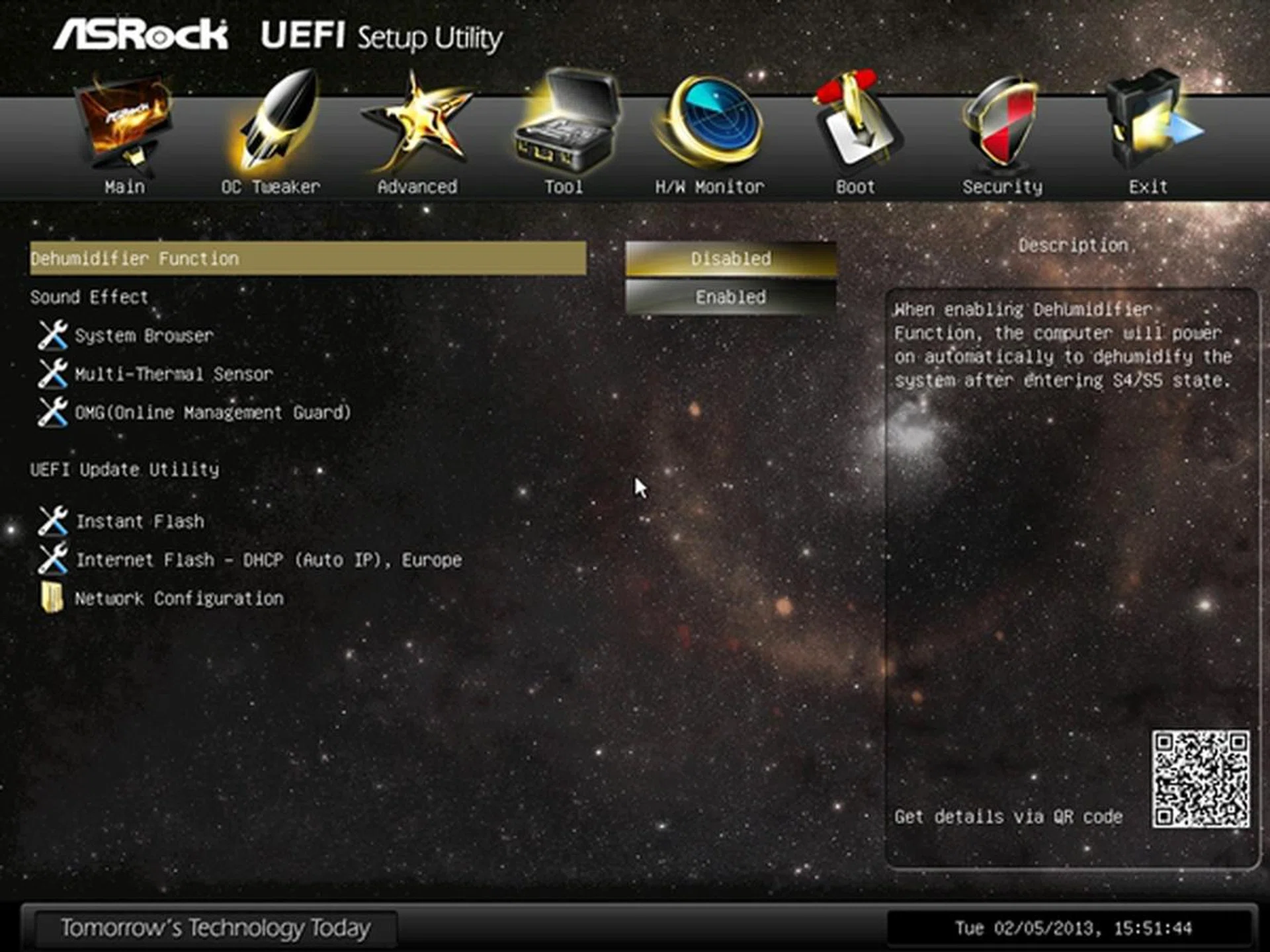Choose the Enabled option for Dehumidifier
The image size is (1270, 952).
point(731,297)
